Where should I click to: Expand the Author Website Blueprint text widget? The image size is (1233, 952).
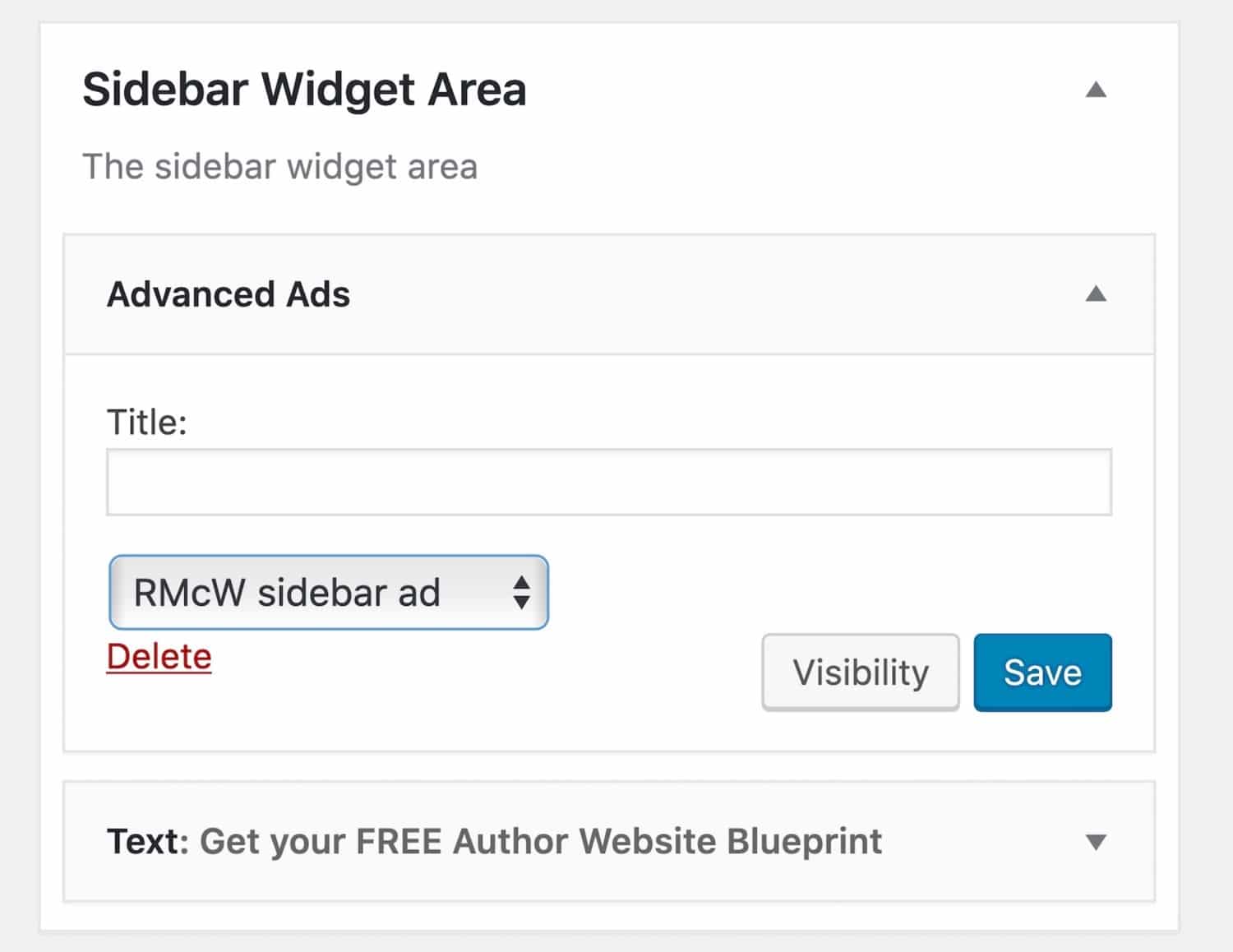click(1098, 841)
